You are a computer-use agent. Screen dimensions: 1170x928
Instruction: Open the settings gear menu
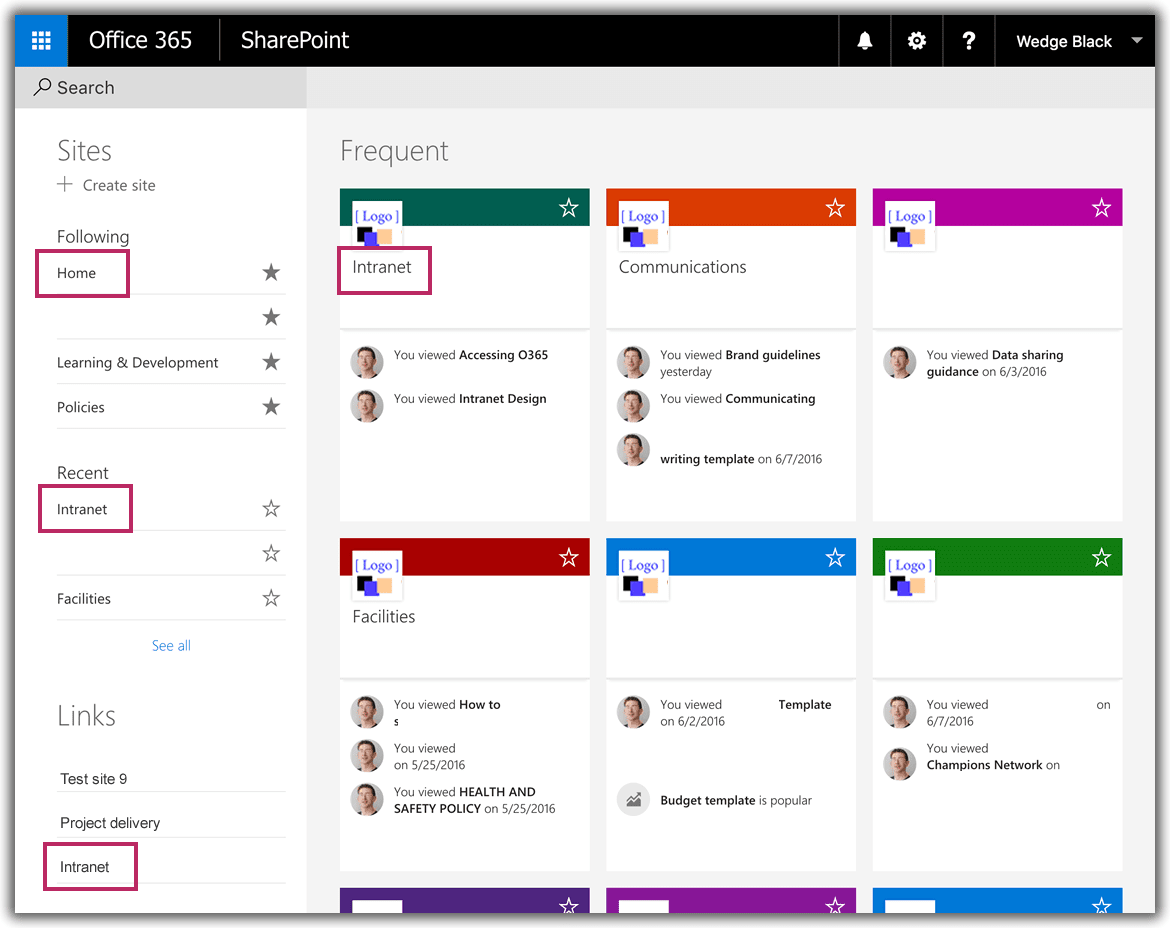pyautogui.click(x=917, y=41)
